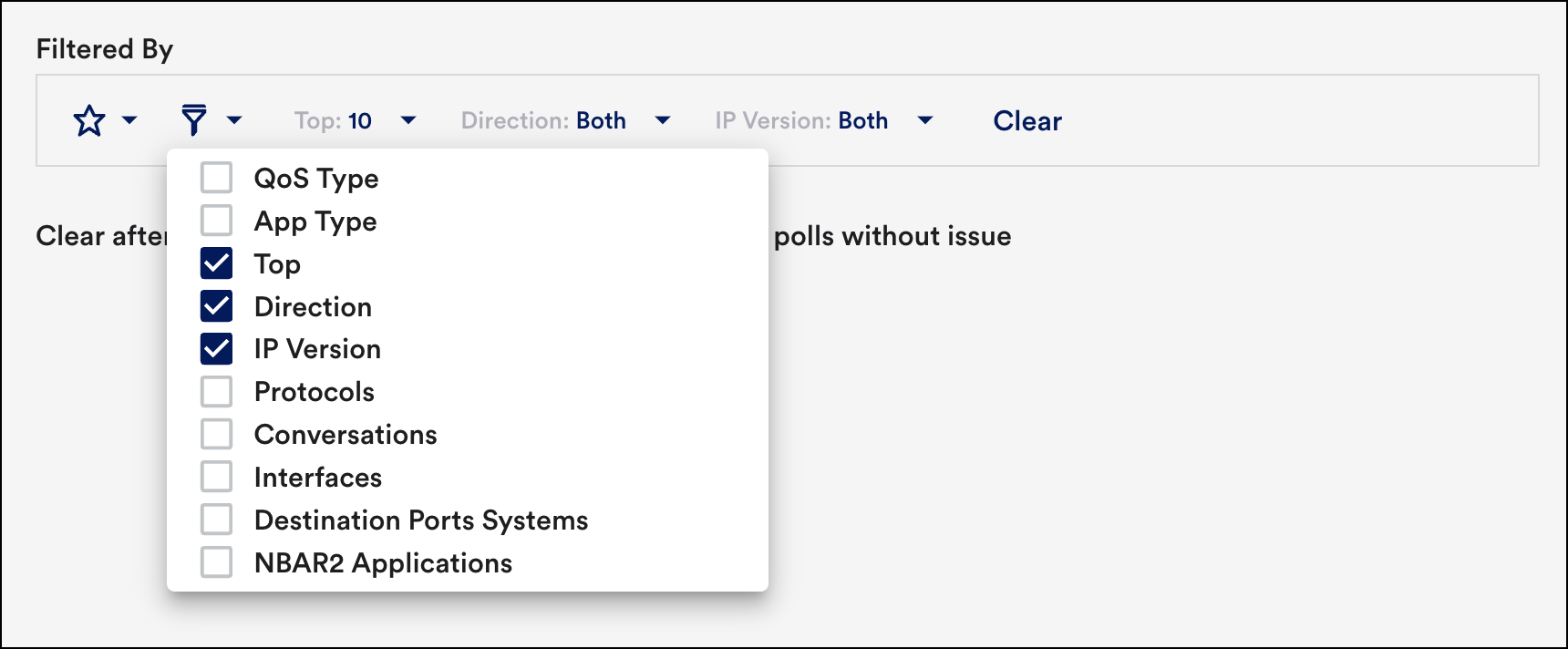This screenshot has width=1568, height=649.
Task: Select the Interfaces checkbox
Action: tap(217, 477)
